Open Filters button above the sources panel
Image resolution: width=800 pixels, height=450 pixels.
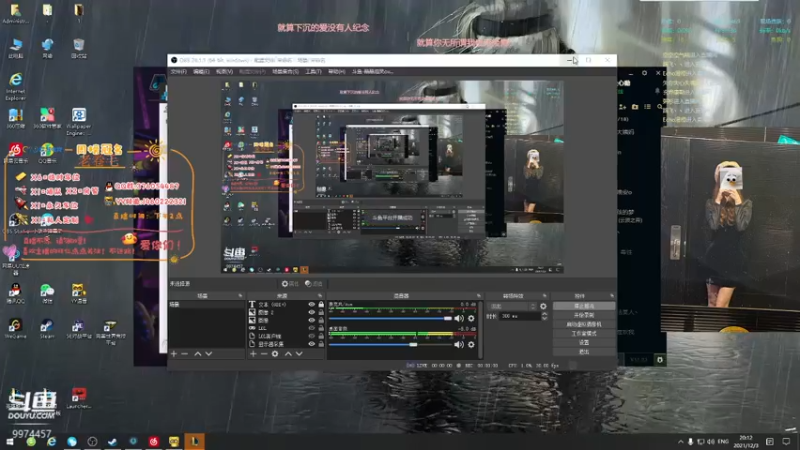(314, 284)
